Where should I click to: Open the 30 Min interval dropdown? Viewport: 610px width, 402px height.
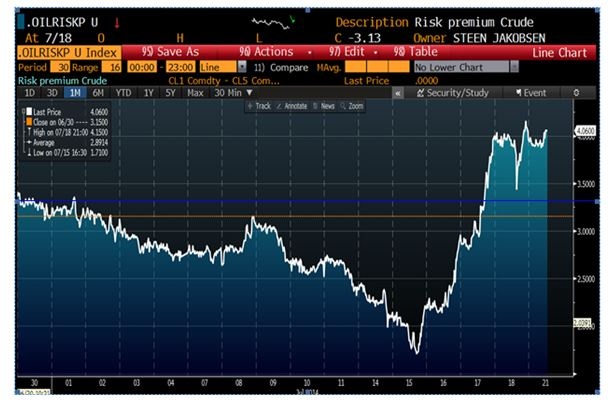coord(231,92)
